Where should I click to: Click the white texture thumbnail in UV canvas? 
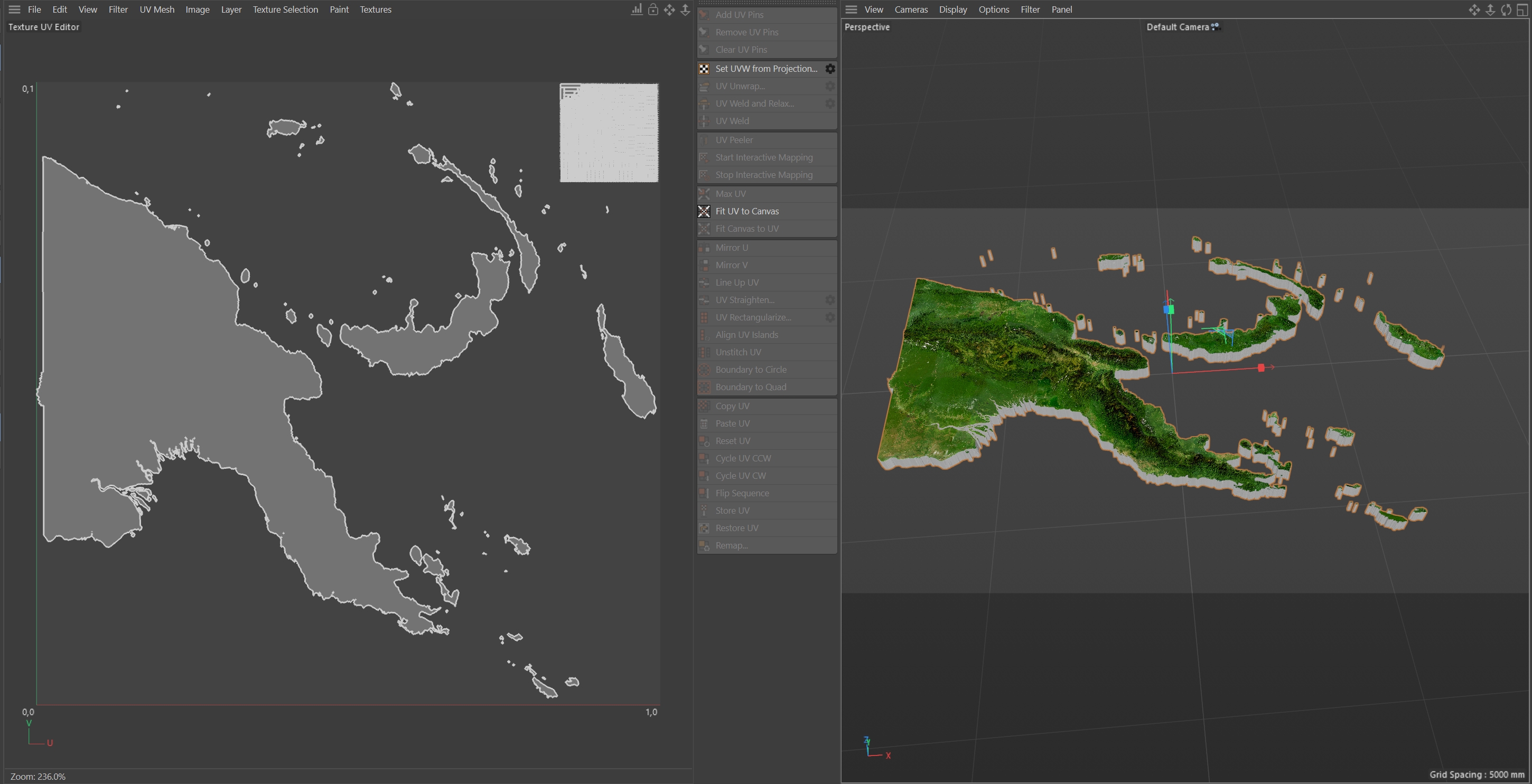(x=609, y=133)
